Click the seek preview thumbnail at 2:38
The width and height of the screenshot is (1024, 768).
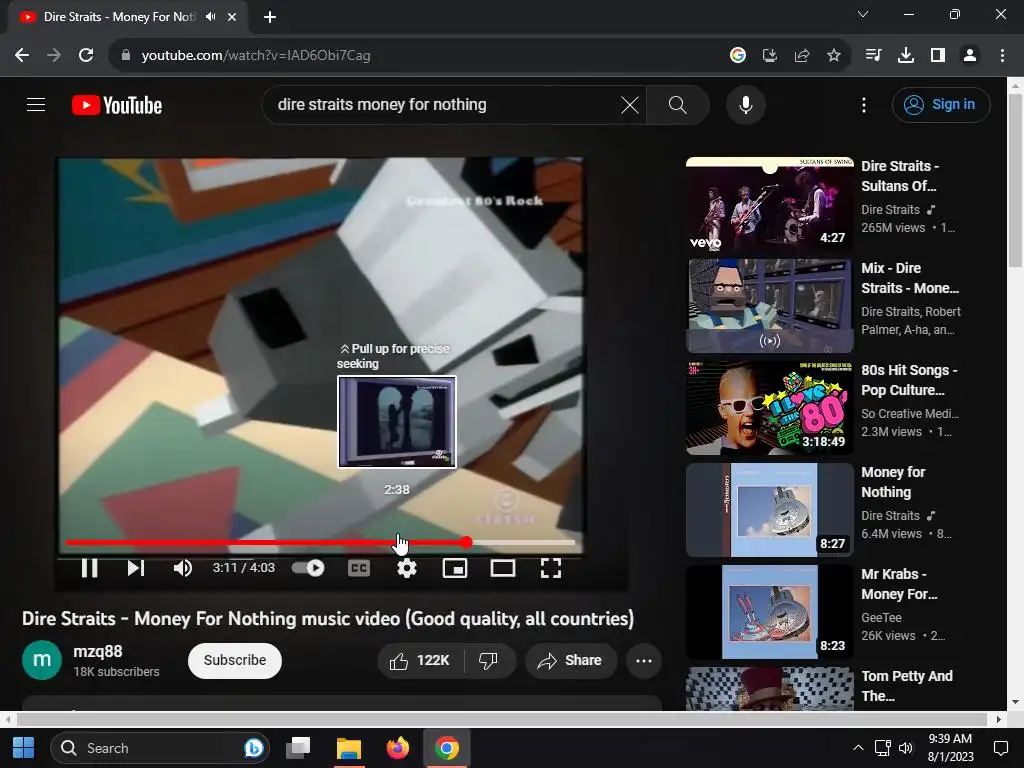click(x=396, y=422)
